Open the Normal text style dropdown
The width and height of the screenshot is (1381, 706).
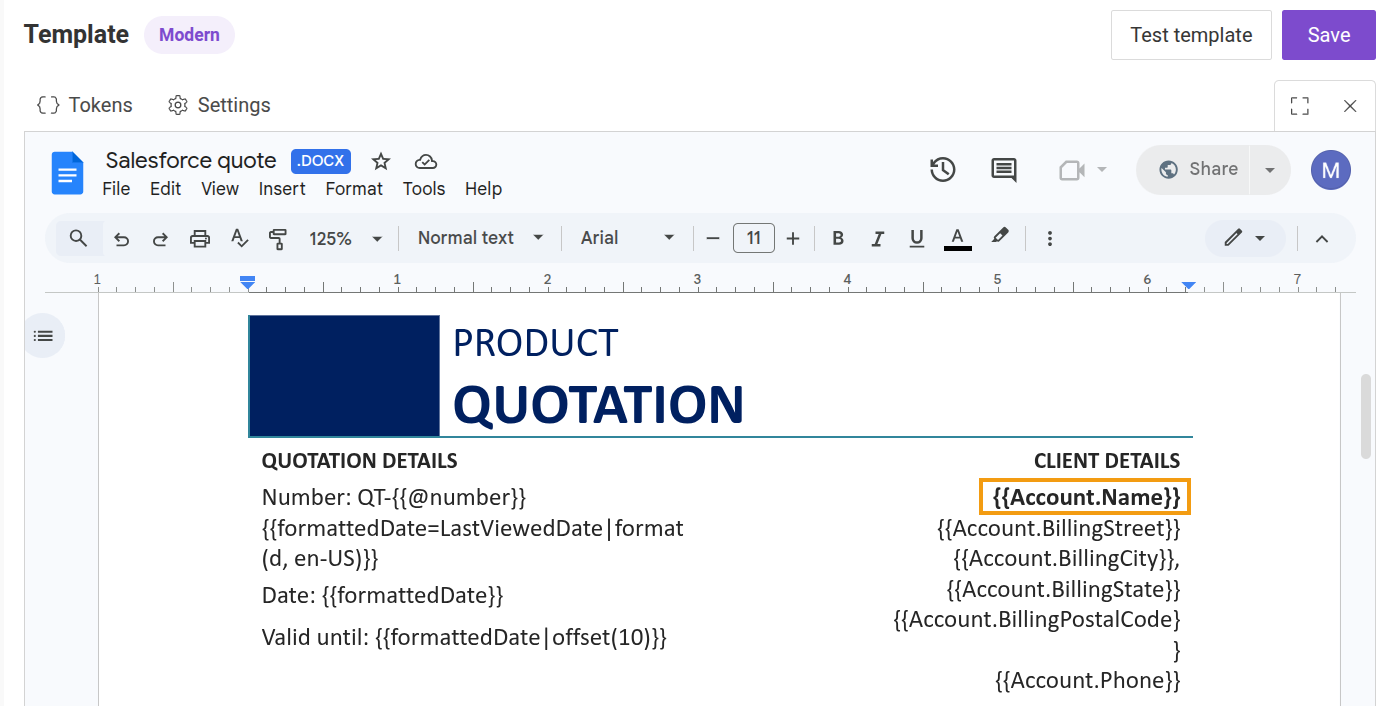click(x=480, y=238)
